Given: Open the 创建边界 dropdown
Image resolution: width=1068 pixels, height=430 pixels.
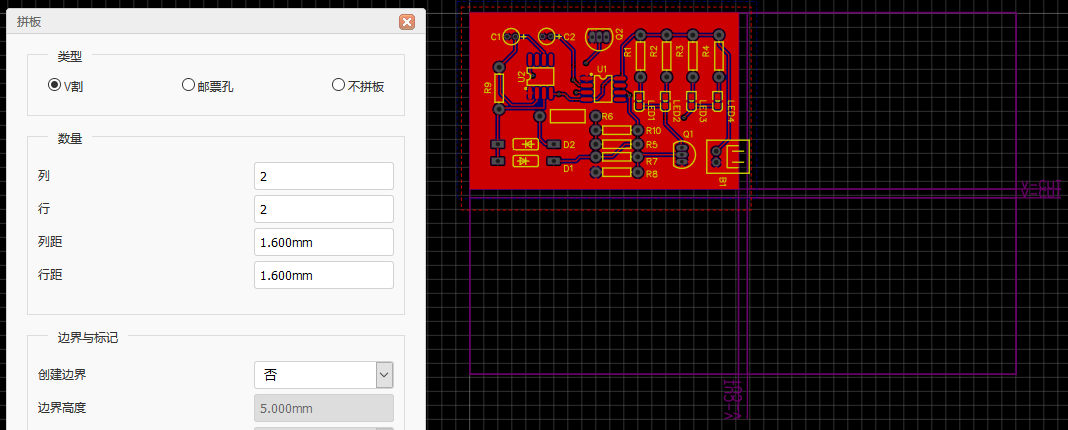Looking at the screenshot, I should click(324, 375).
